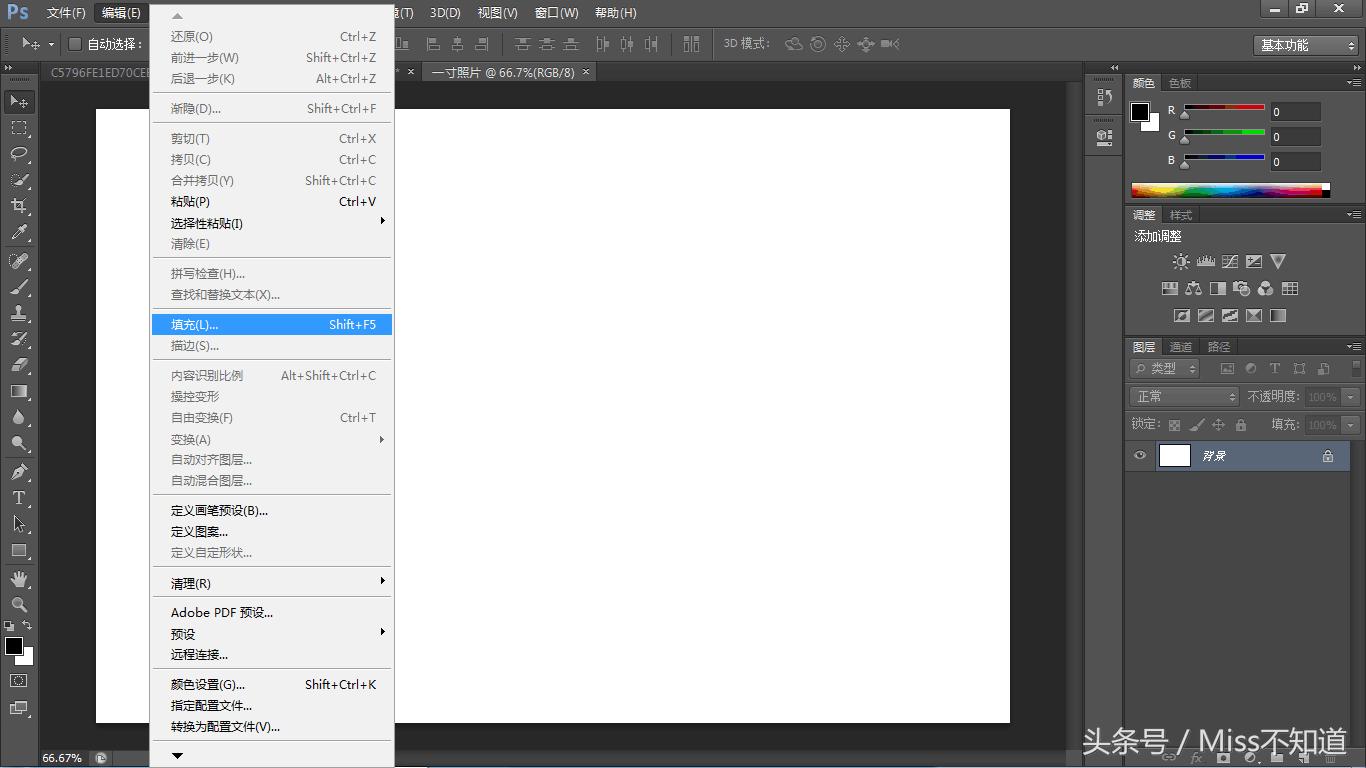Select the Pen tool
1366x768 pixels.
[19, 472]
